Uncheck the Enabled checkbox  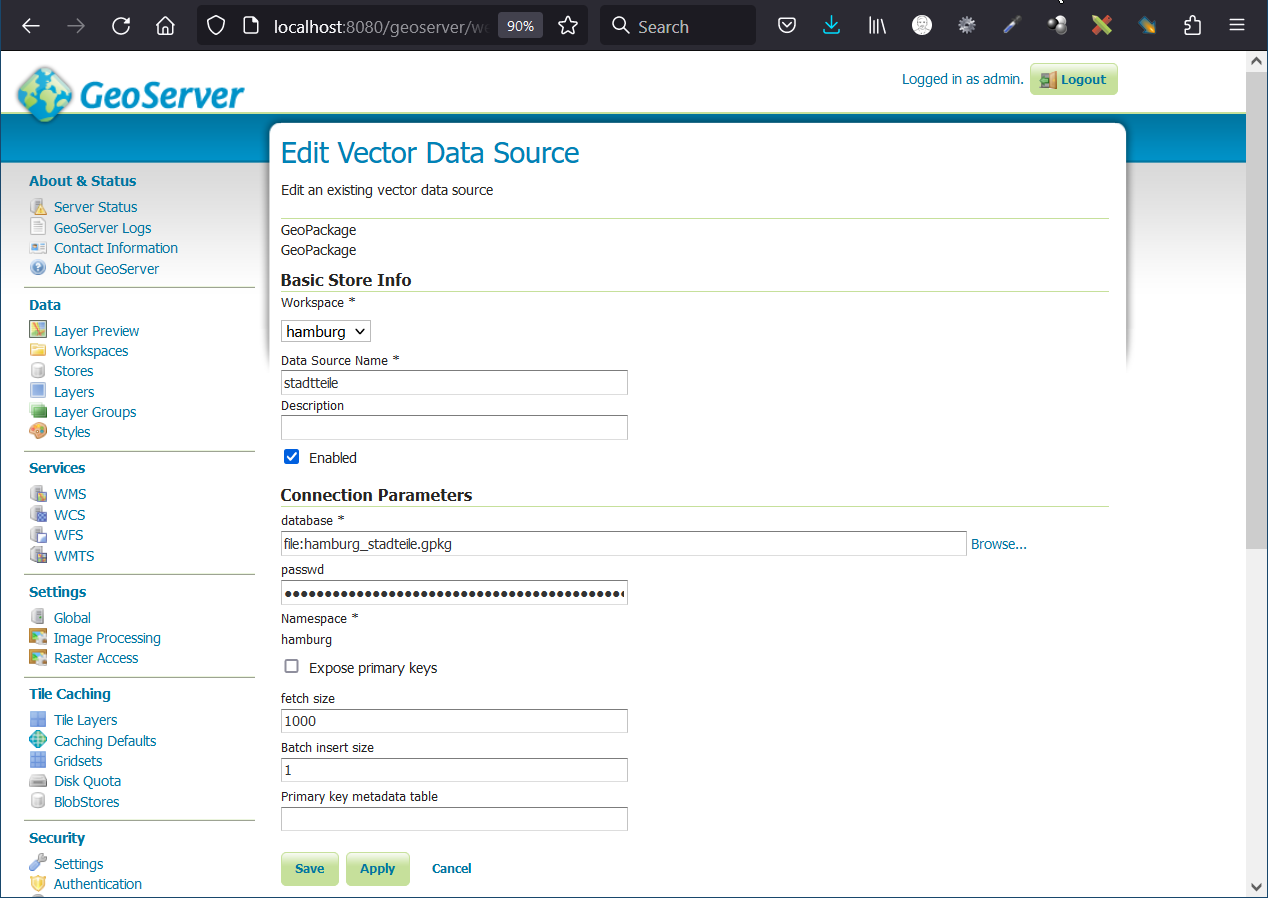click(x=292, y=457)
